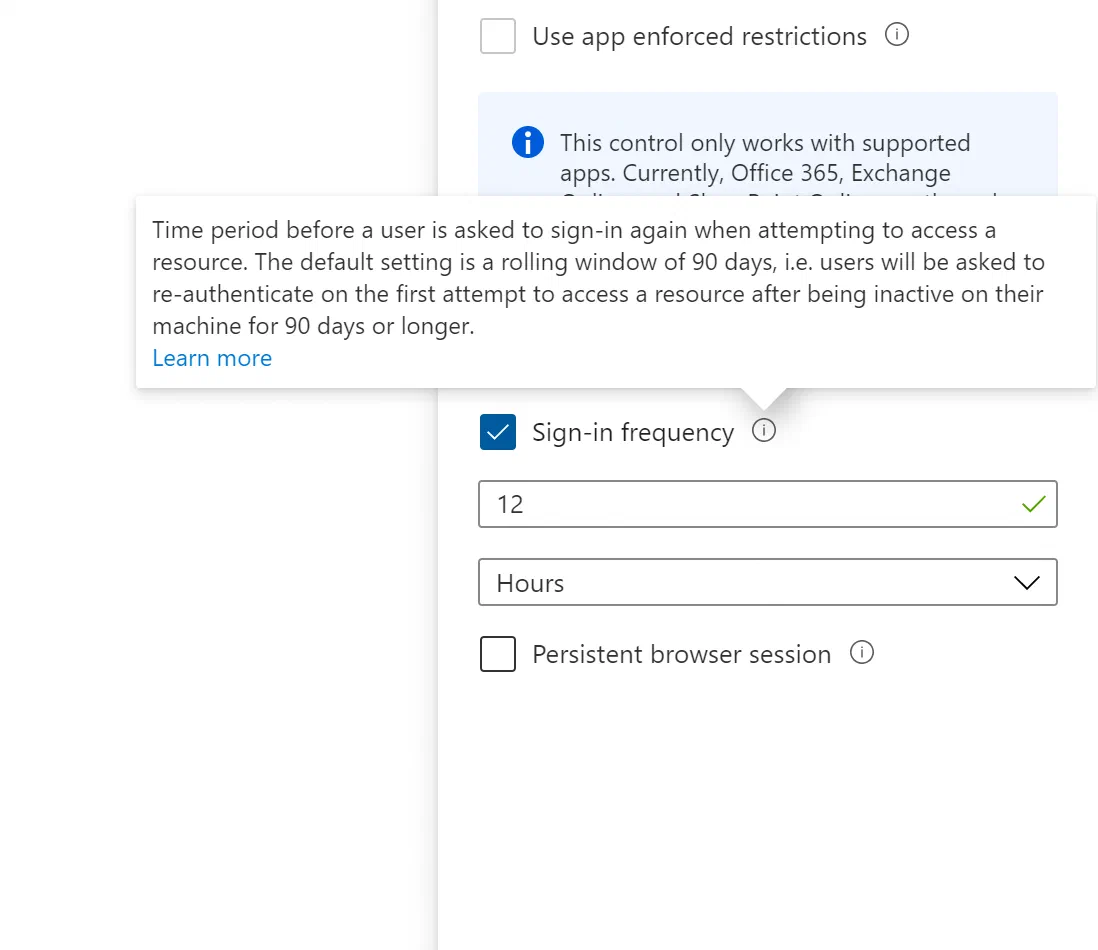The height and width of the screenshot is (950, 1098).
Task: Open info icon beside app enforced restrictions
Action: 896,34
